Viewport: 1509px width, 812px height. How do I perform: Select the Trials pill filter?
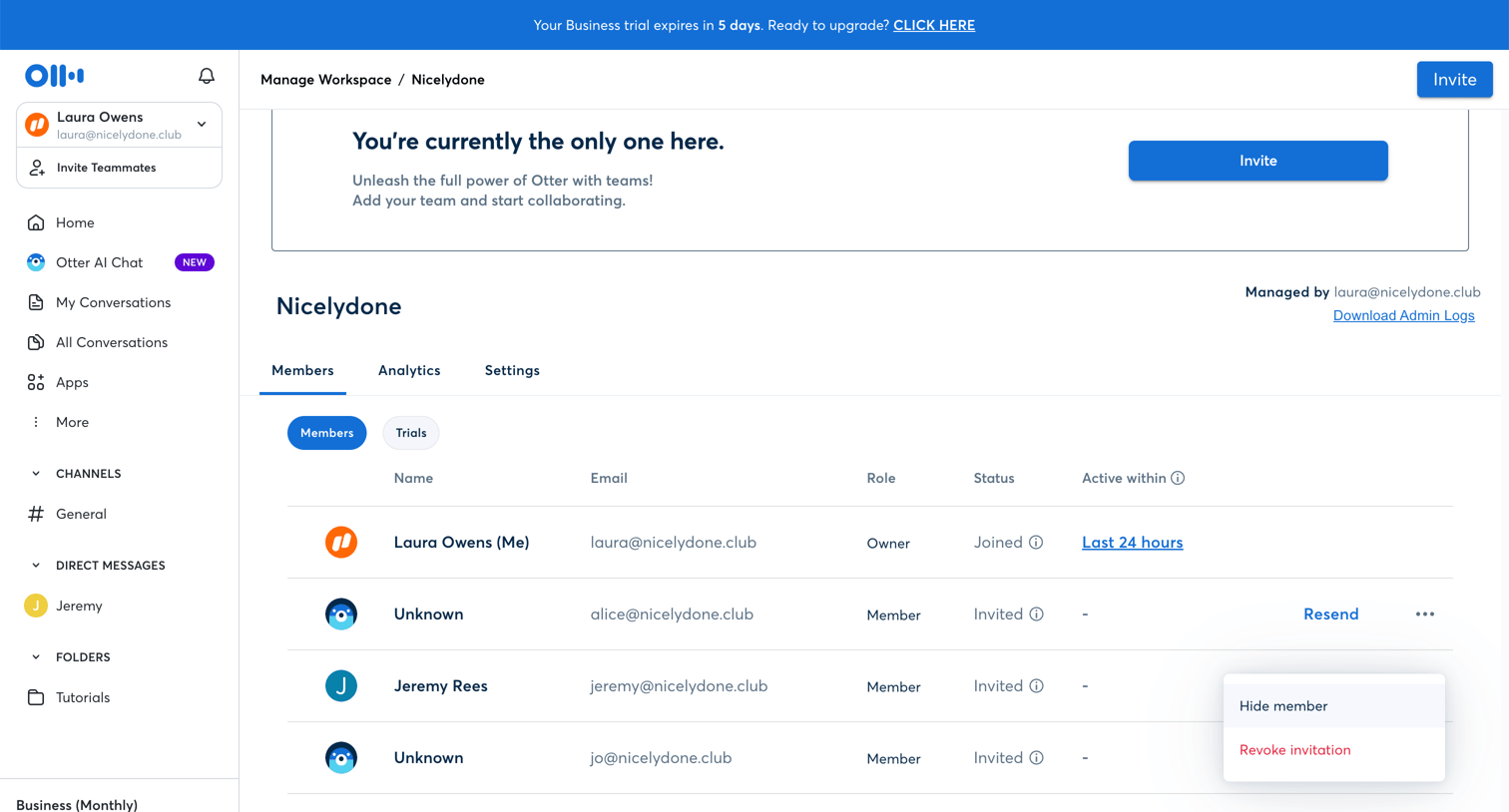pyautogui.click(x=411, y=433)
